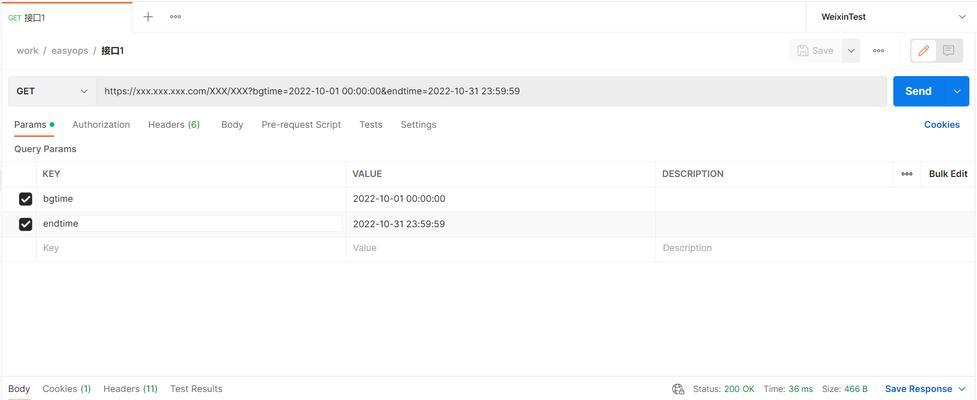Open the request Body tab
977x400 pixels.
[x=232, y=125]
